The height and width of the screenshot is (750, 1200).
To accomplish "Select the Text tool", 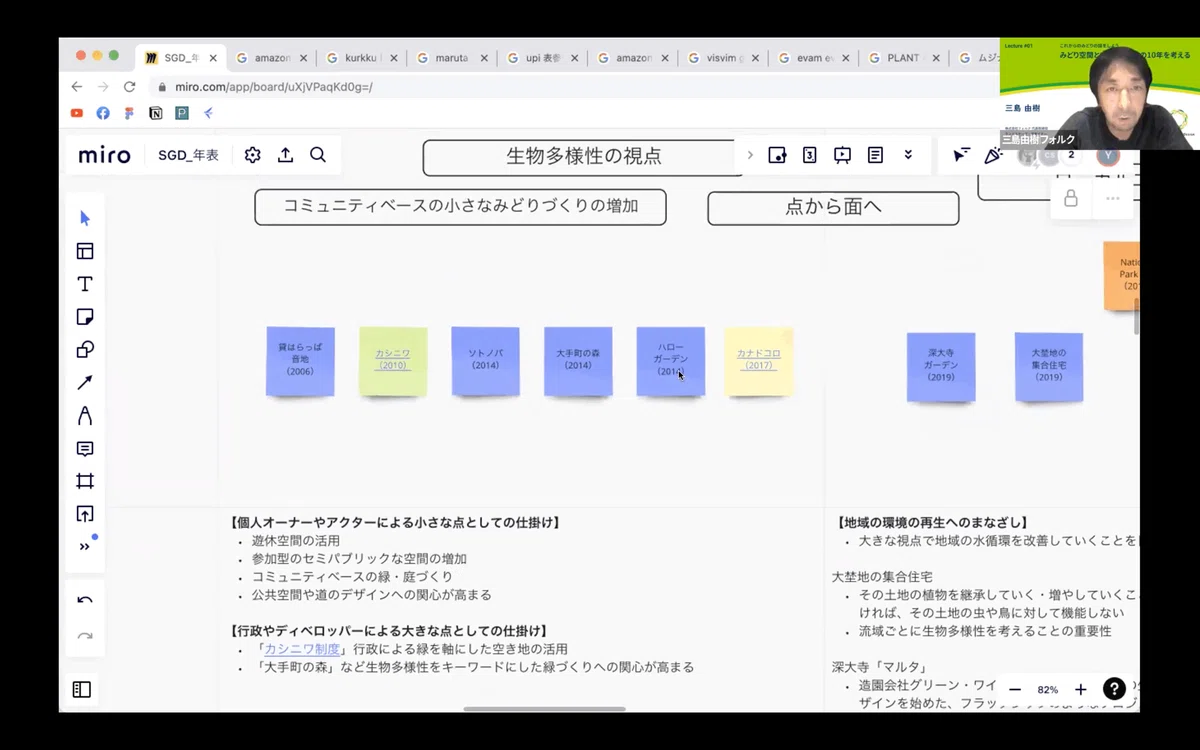I will 85,284.
